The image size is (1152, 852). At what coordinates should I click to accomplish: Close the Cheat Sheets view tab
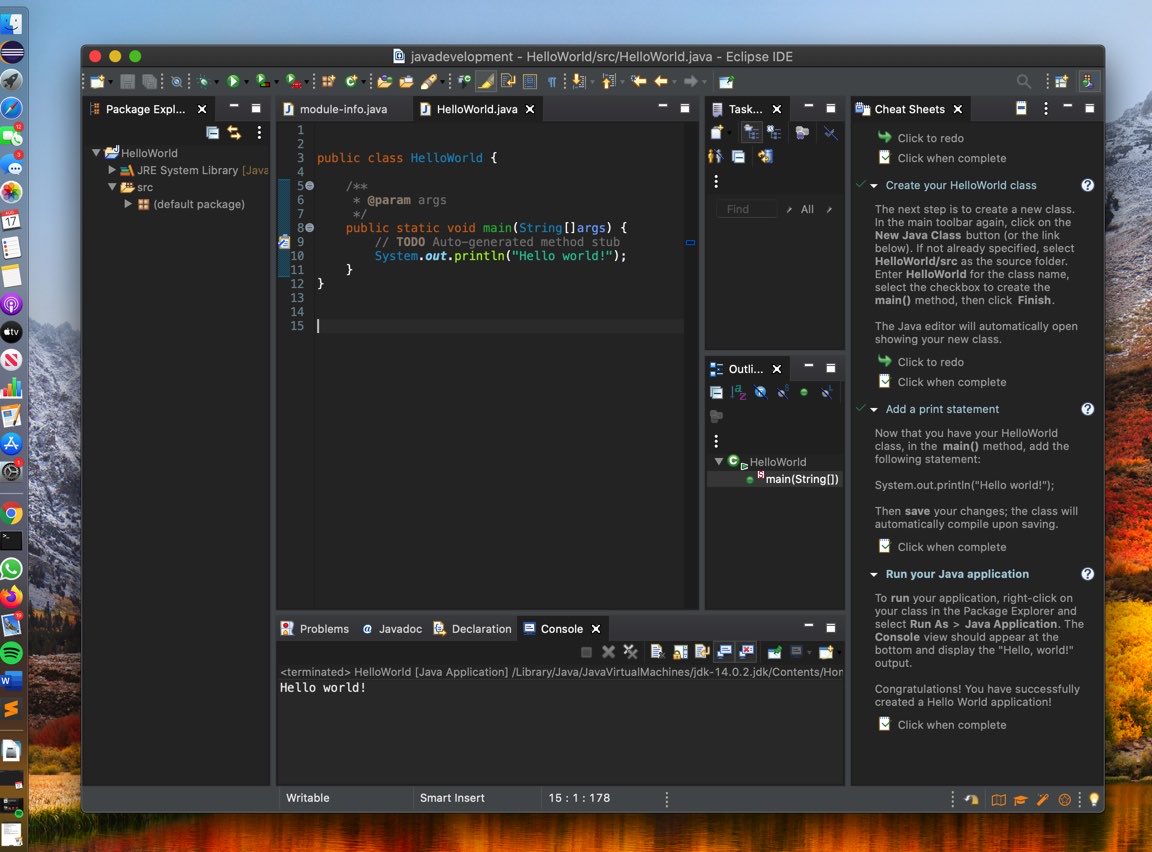coord(957,109)
